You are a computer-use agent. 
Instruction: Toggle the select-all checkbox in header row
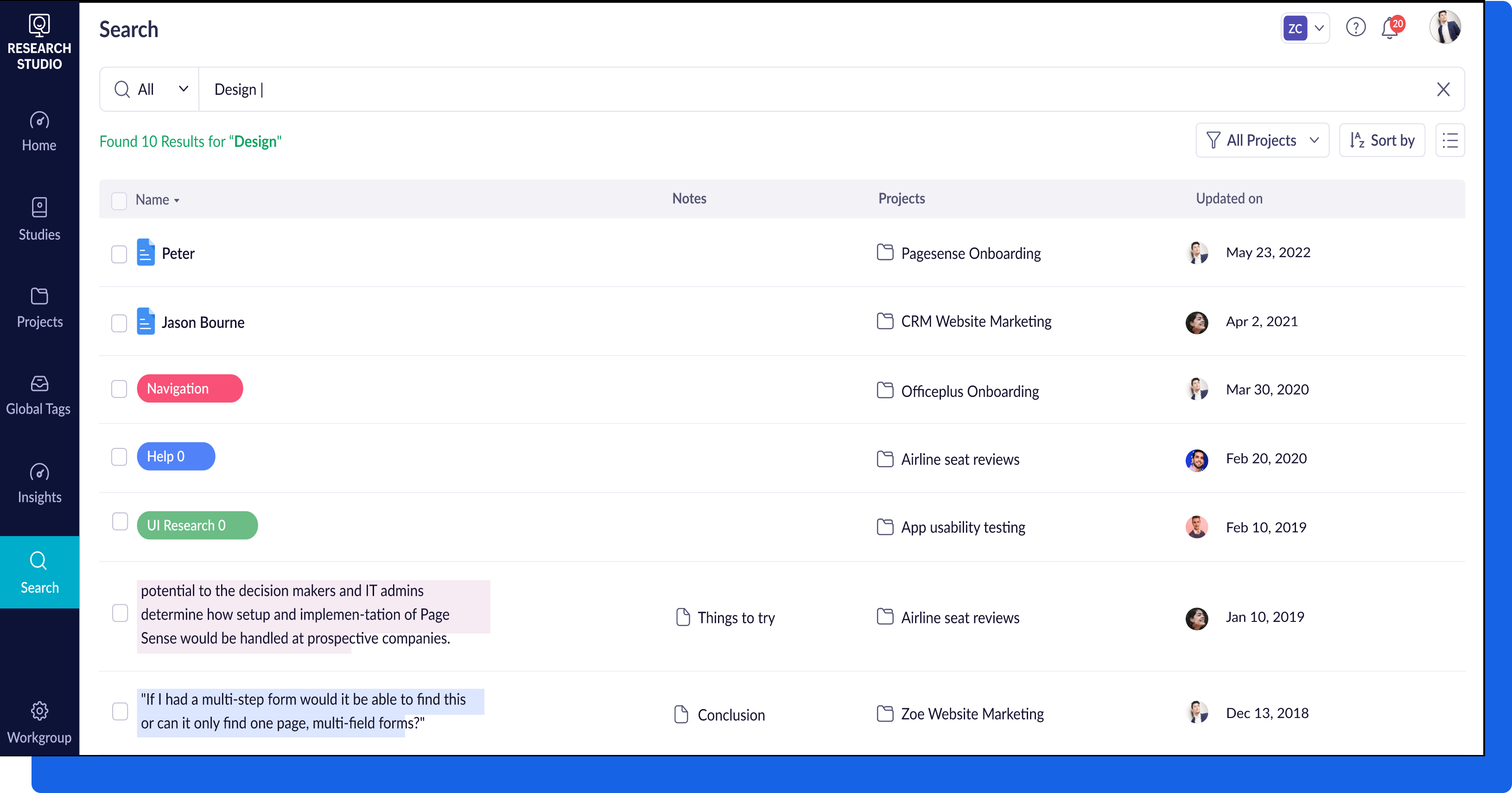(x=119, y=200)
